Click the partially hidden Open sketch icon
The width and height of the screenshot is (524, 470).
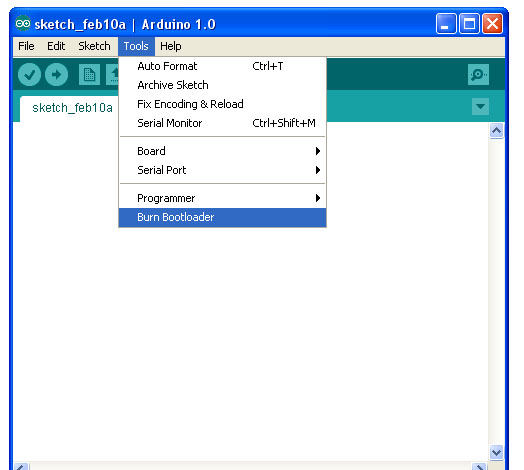click(113, 74)
